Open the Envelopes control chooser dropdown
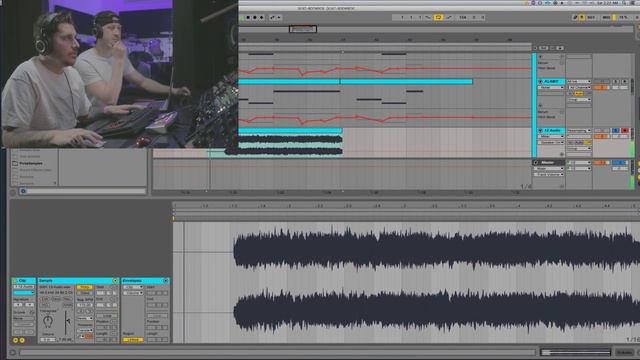This screenshot has height=360, width=640. [133, 293]
